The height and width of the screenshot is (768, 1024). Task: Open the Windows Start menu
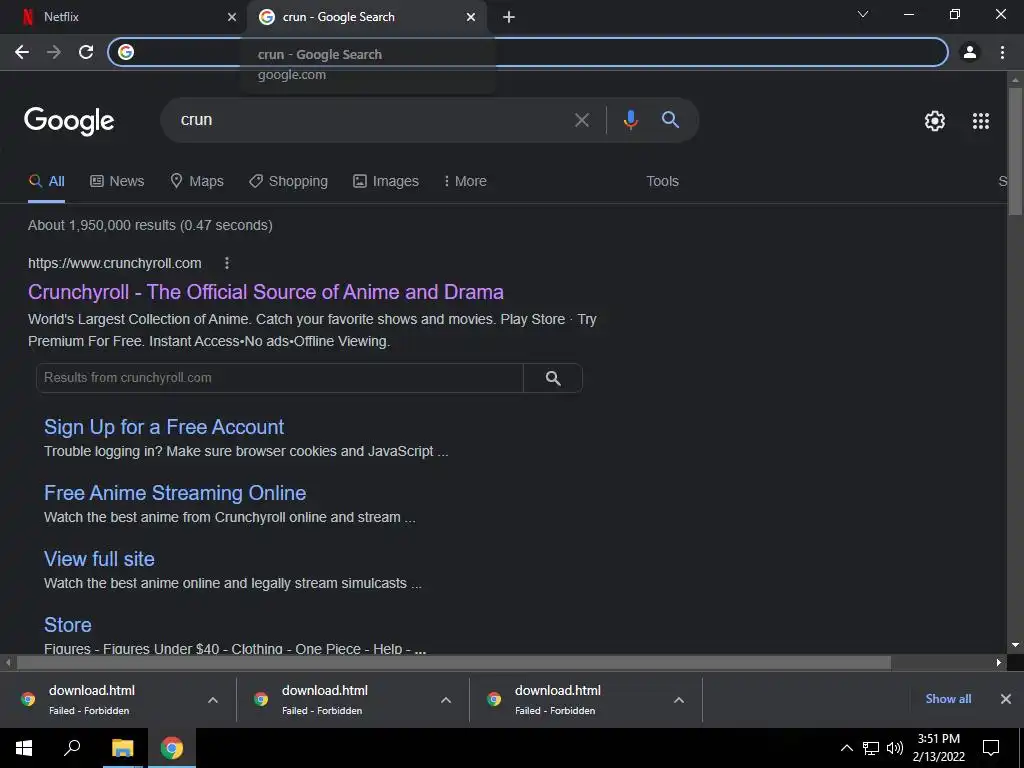click(24, 748)
